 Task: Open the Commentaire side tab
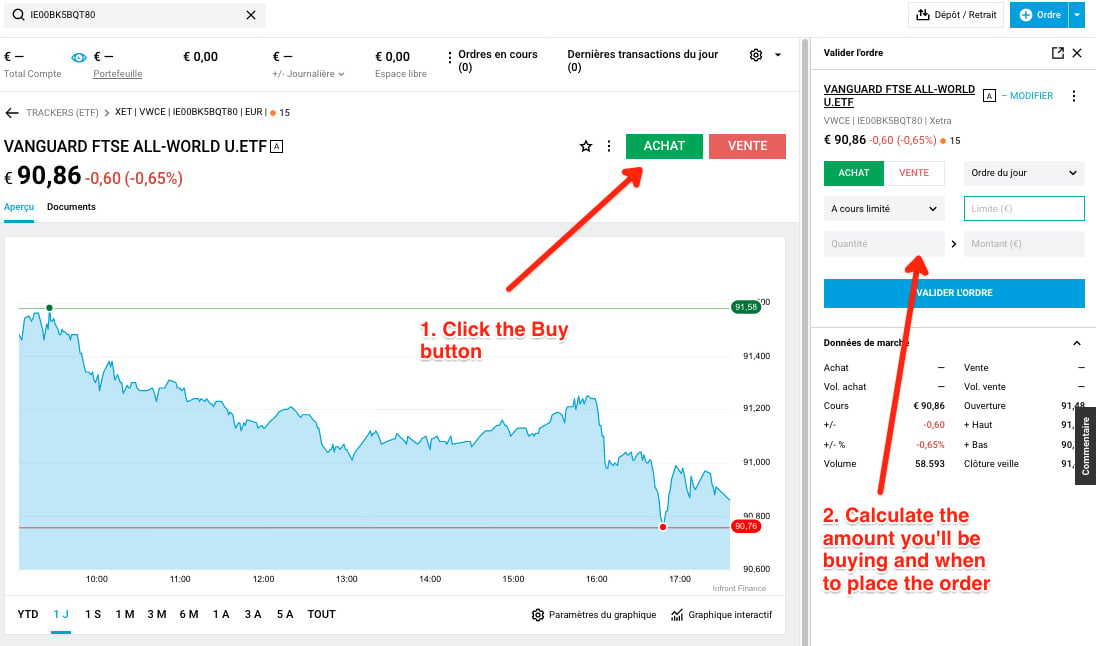click(1086, 446)
